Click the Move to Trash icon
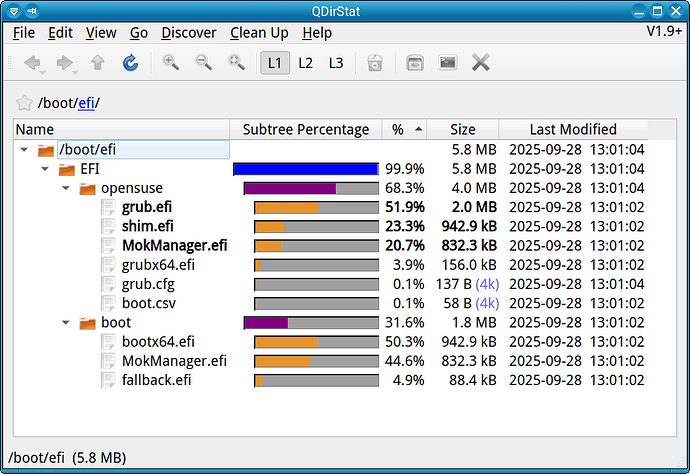The width and height of the screenshot is (690, 474). coord(375,63)
